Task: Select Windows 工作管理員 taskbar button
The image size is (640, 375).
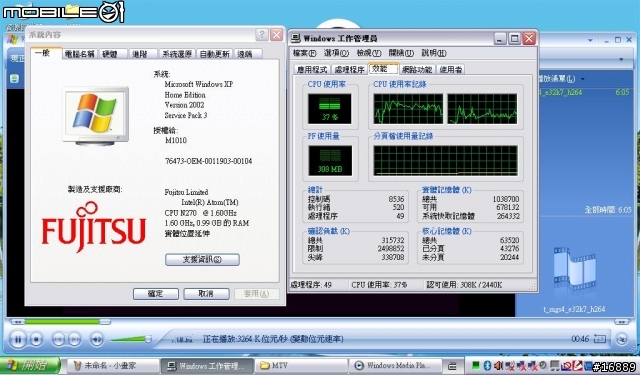Action: (207, 366)
